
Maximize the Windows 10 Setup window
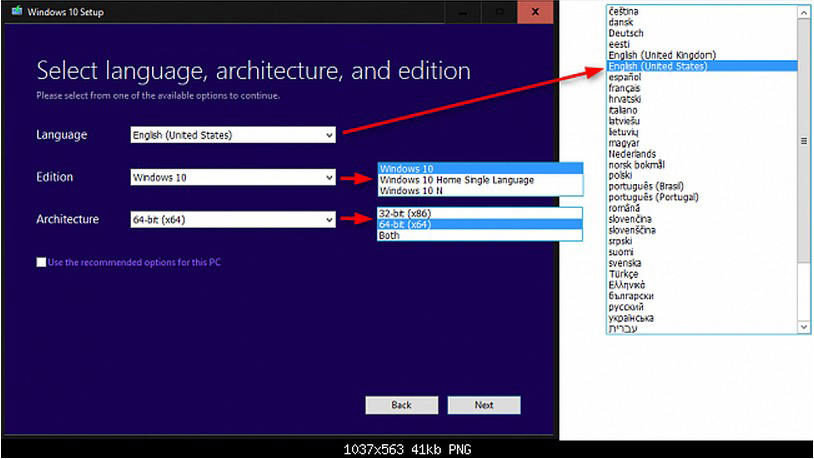coord(499,11)
